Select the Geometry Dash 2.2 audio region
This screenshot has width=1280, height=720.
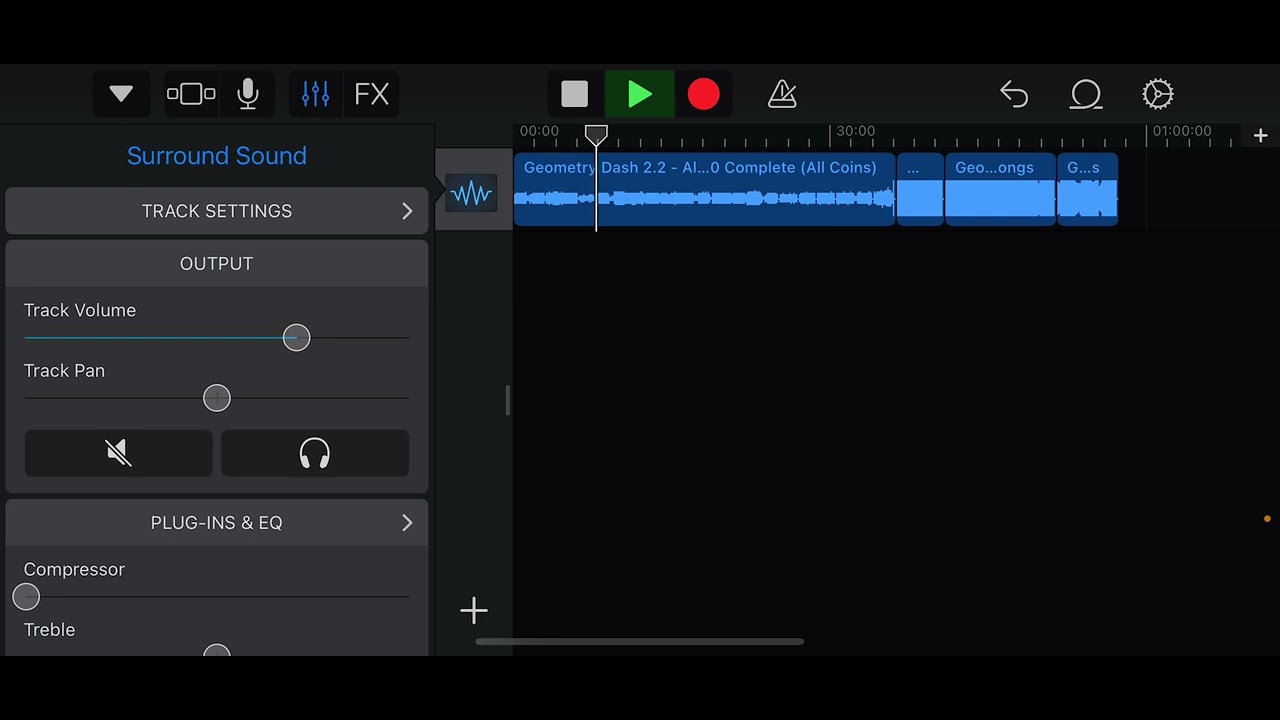pos(704,189)
